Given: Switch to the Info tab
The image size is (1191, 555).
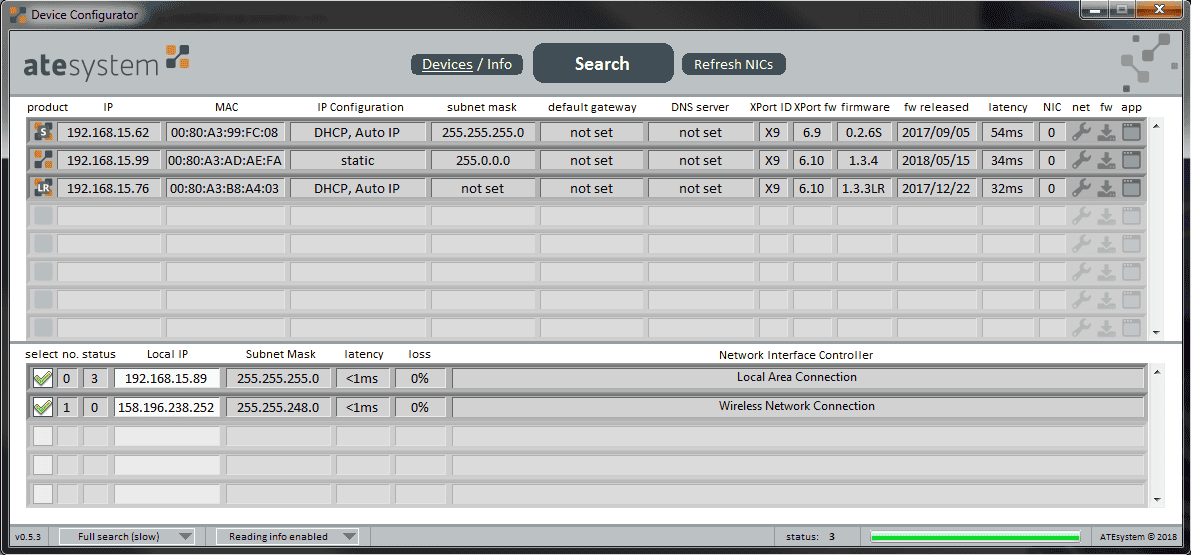Looking at the screenshot, I should click(x=500, y=65).
